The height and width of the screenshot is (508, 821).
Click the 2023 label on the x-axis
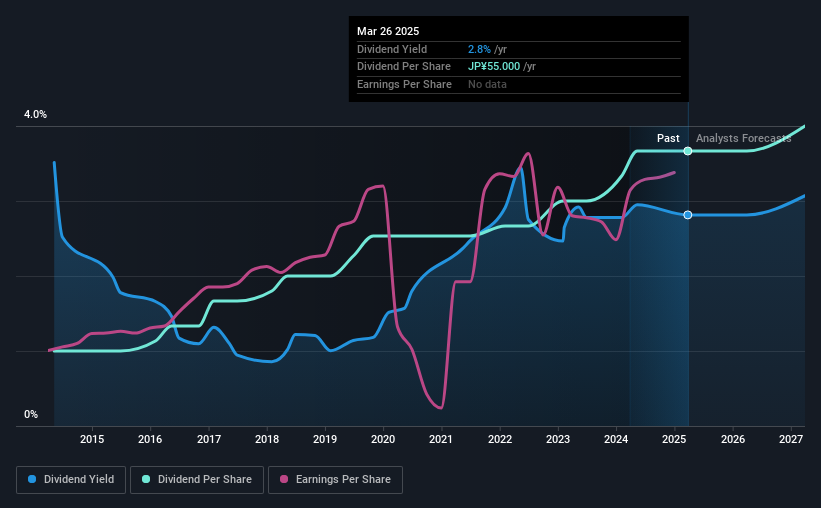[x=558, y=439]
